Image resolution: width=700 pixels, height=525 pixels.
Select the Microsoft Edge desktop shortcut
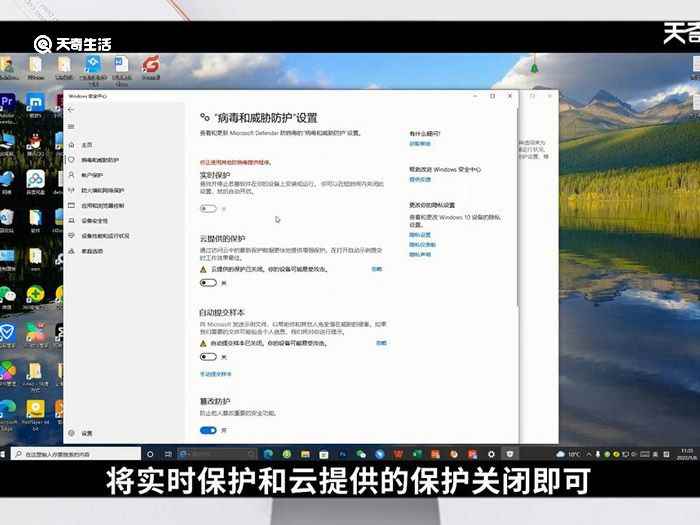coord(8,415)
